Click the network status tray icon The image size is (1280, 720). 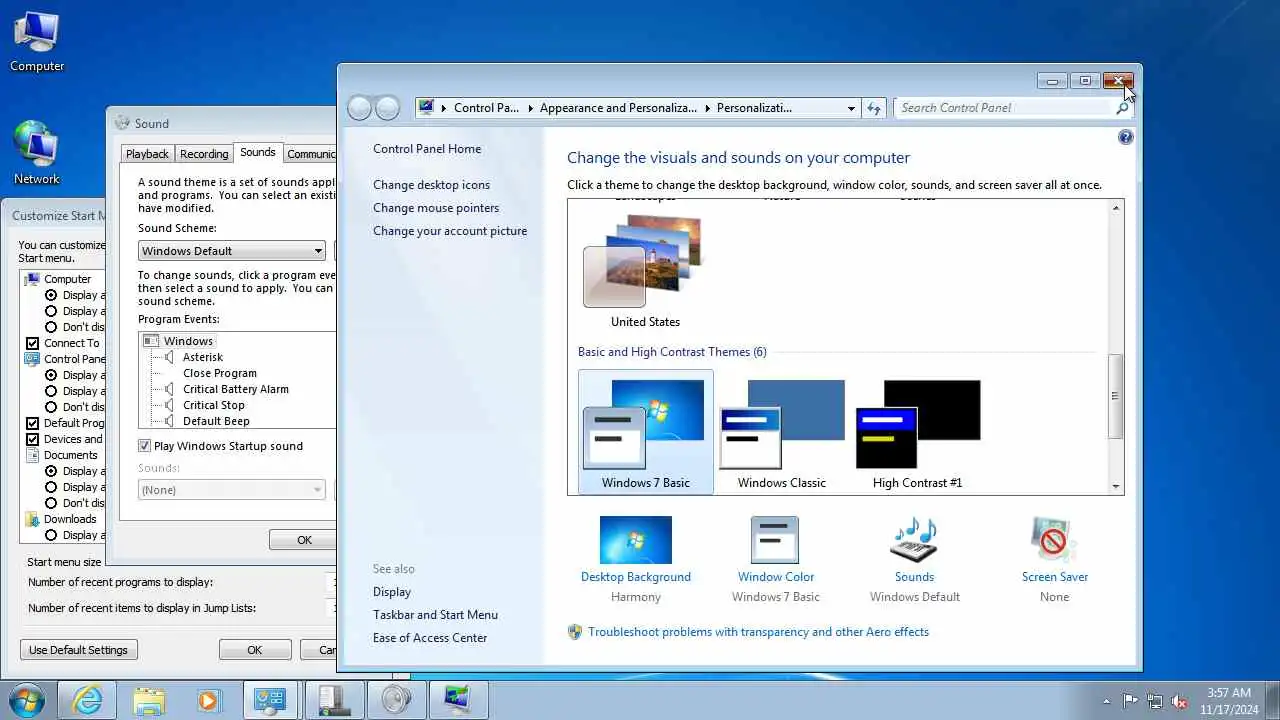coord(1155,701)
